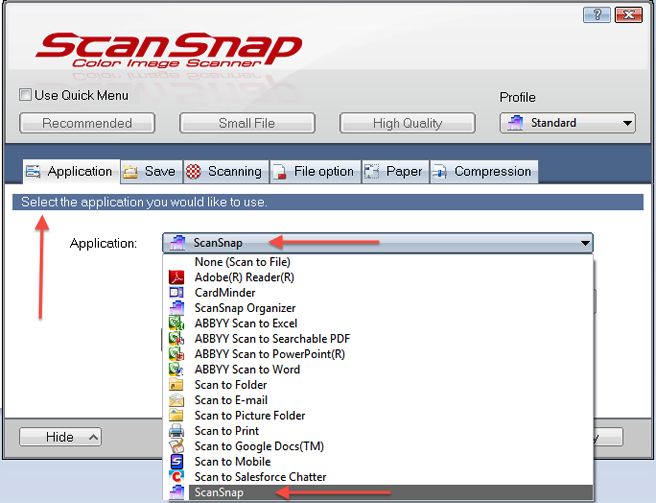656x503 pixels.
Task: Click the Application combo box showing ScanSnap
Action: click(x=378, y=243)
